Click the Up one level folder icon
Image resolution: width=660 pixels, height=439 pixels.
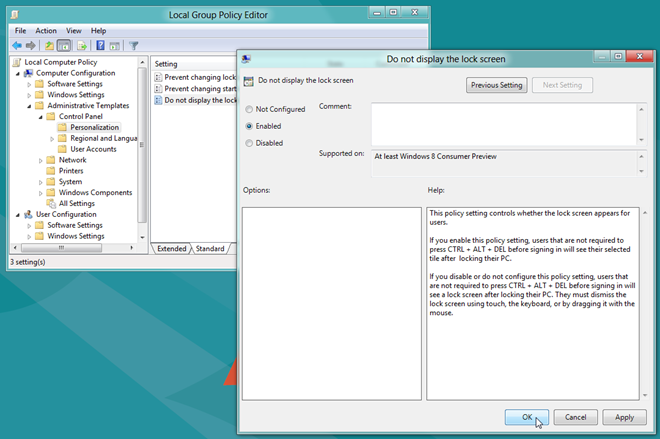[x=49, y=45]
